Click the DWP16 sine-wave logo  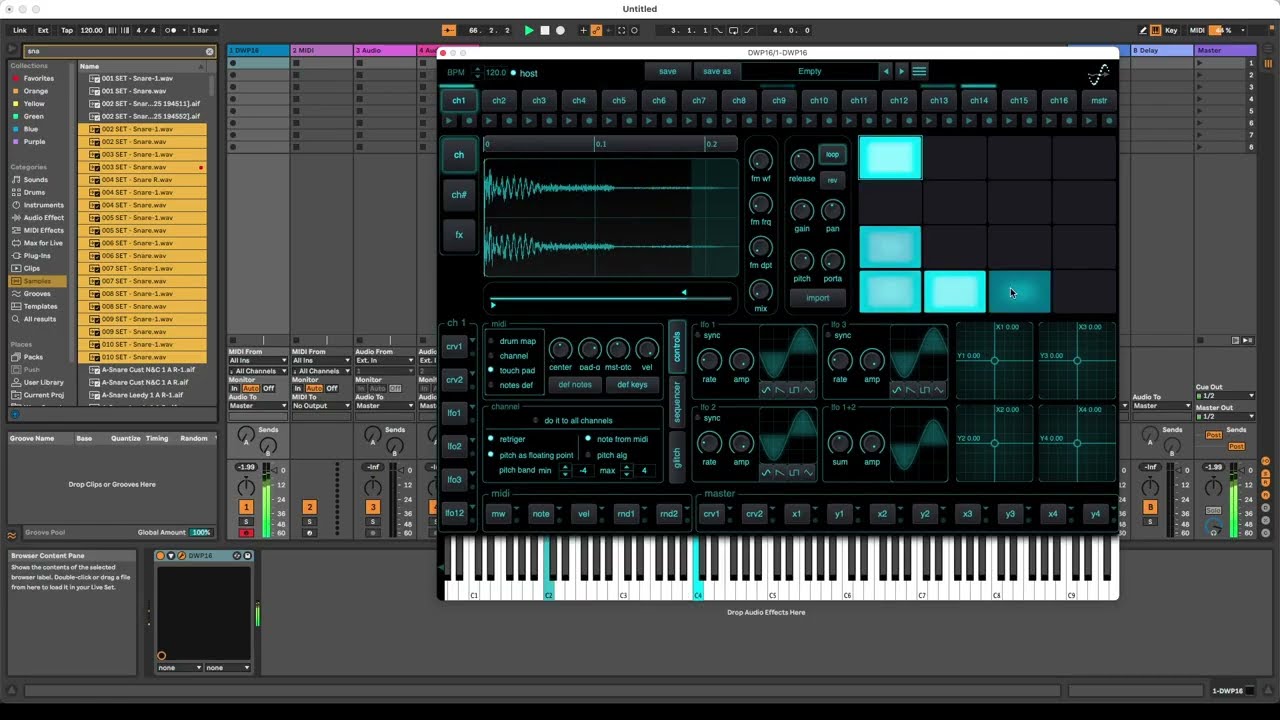coord(1098,74)
